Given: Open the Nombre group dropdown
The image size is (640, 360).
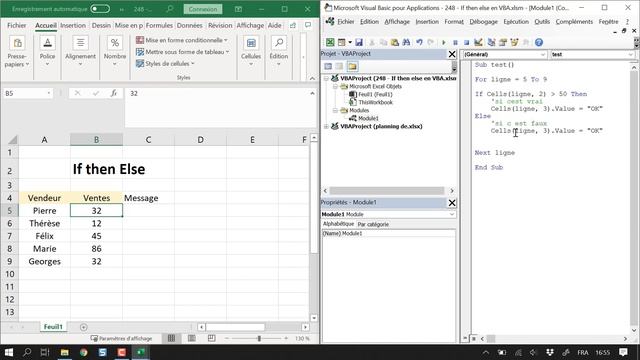Looking at the screenshot, I should (x=115, y=52).
